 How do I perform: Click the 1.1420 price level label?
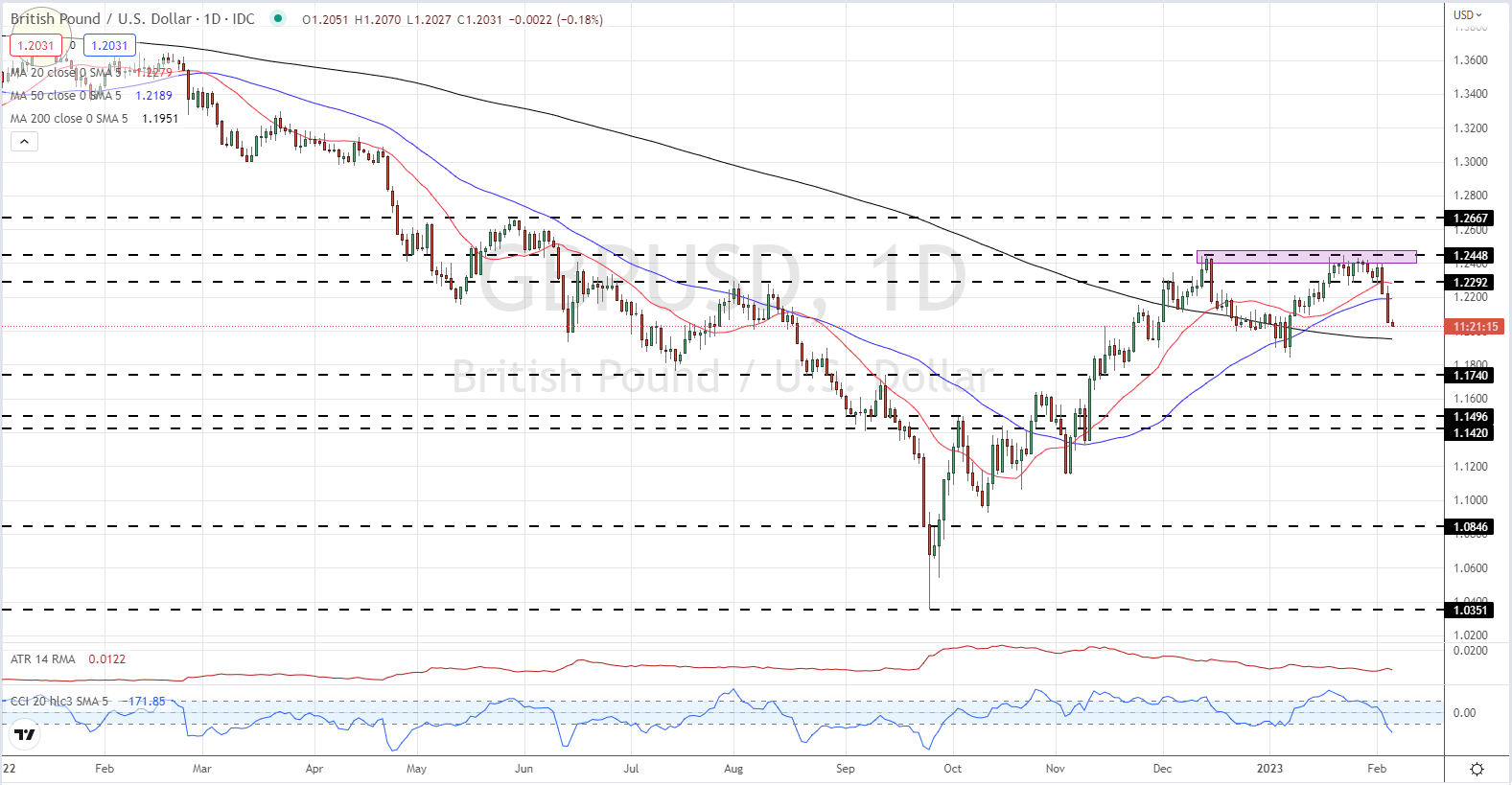point(1471,433)
